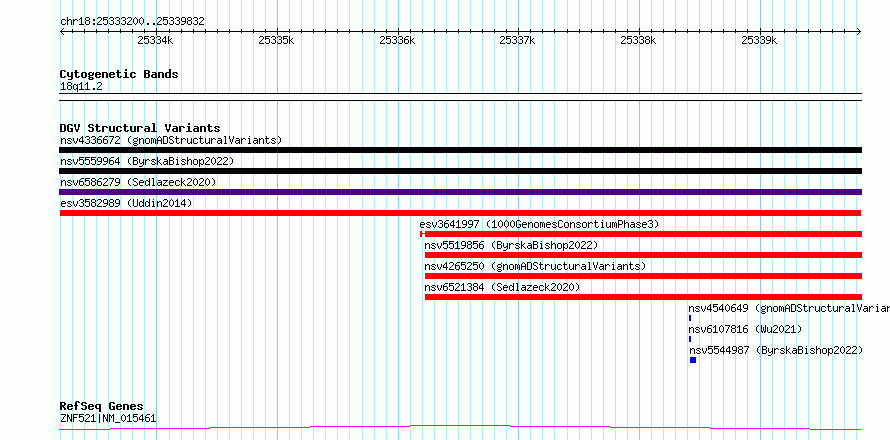This screenshot has width=890, height=440.
Task: Click the red bar below nsv4265250
Action: point(643,276)
